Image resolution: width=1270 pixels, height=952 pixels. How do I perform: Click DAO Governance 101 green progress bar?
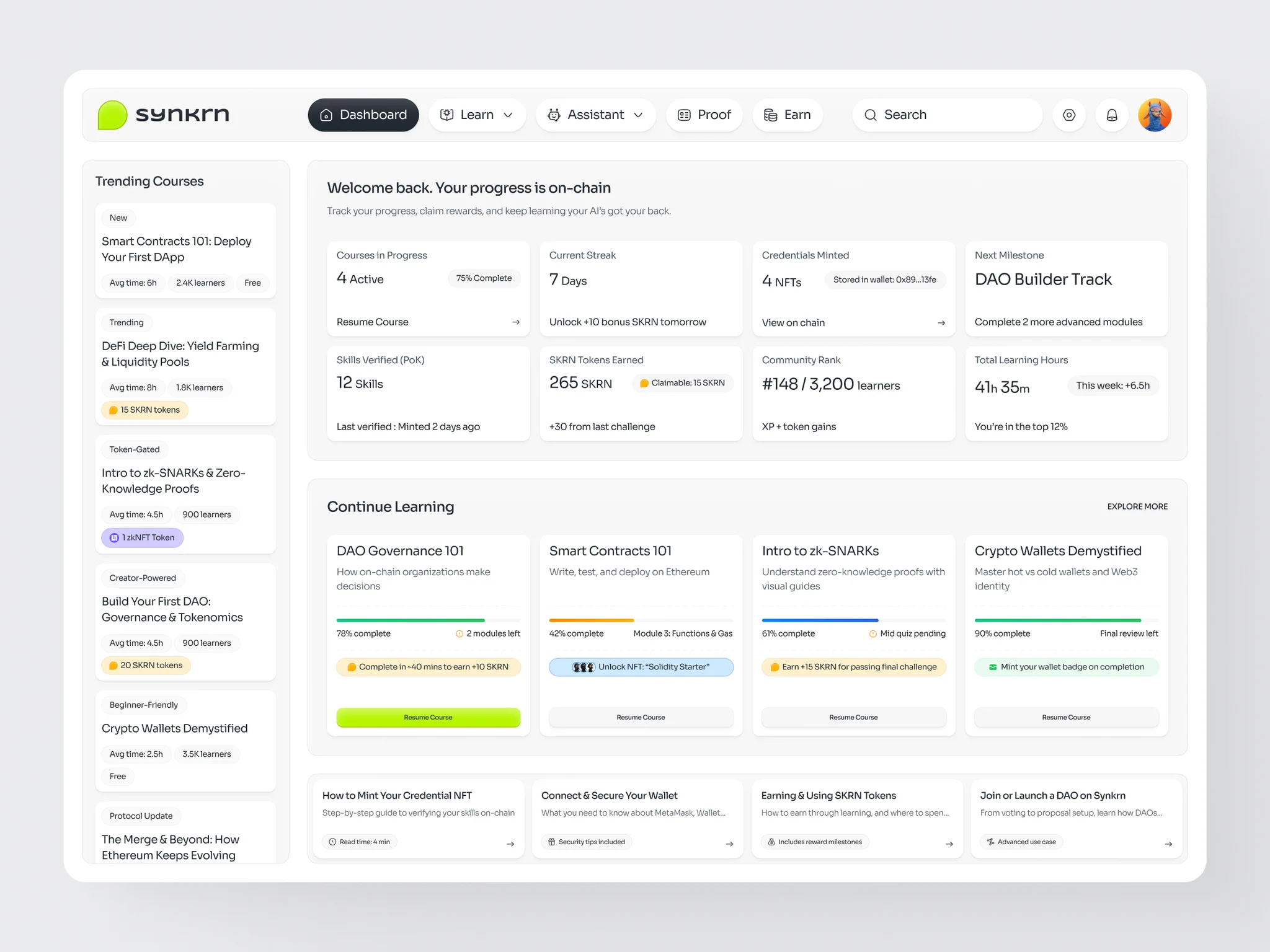point(411,620)
